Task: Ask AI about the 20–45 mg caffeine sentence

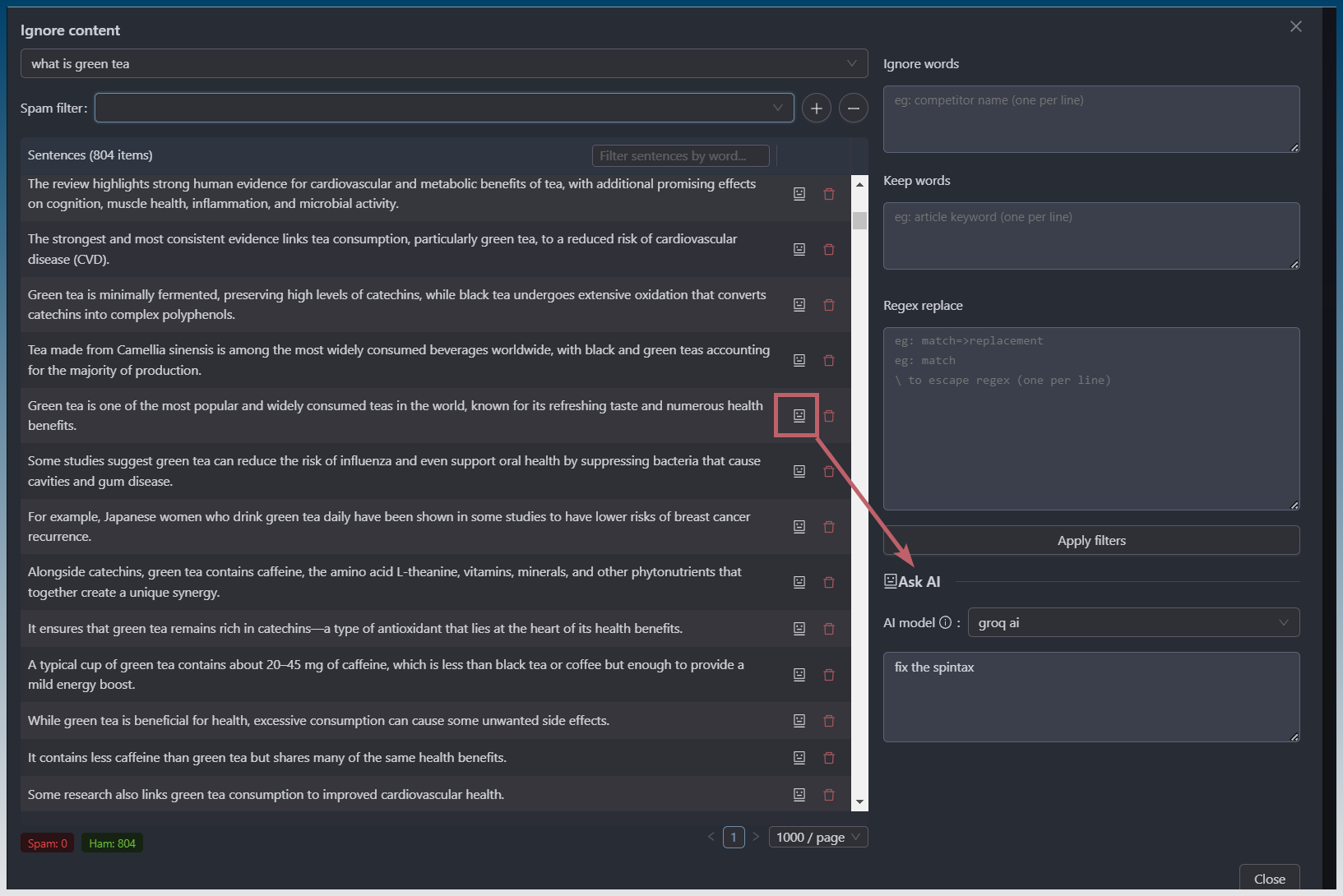Action: [799, 675]
